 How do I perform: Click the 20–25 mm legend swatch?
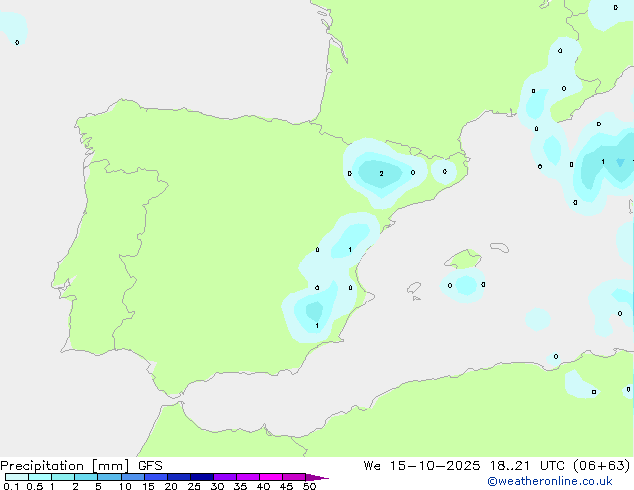pos(179,477)
